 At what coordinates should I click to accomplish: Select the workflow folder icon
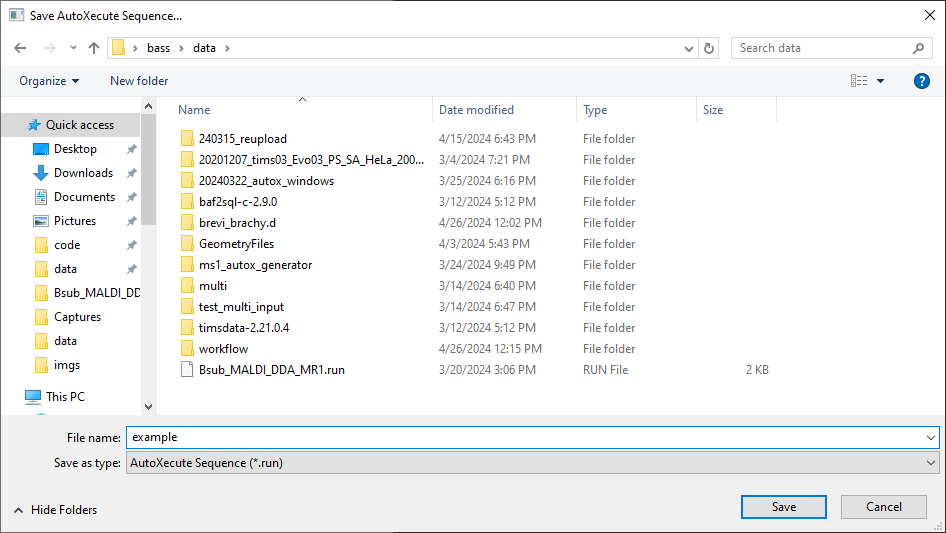(187, 349)
